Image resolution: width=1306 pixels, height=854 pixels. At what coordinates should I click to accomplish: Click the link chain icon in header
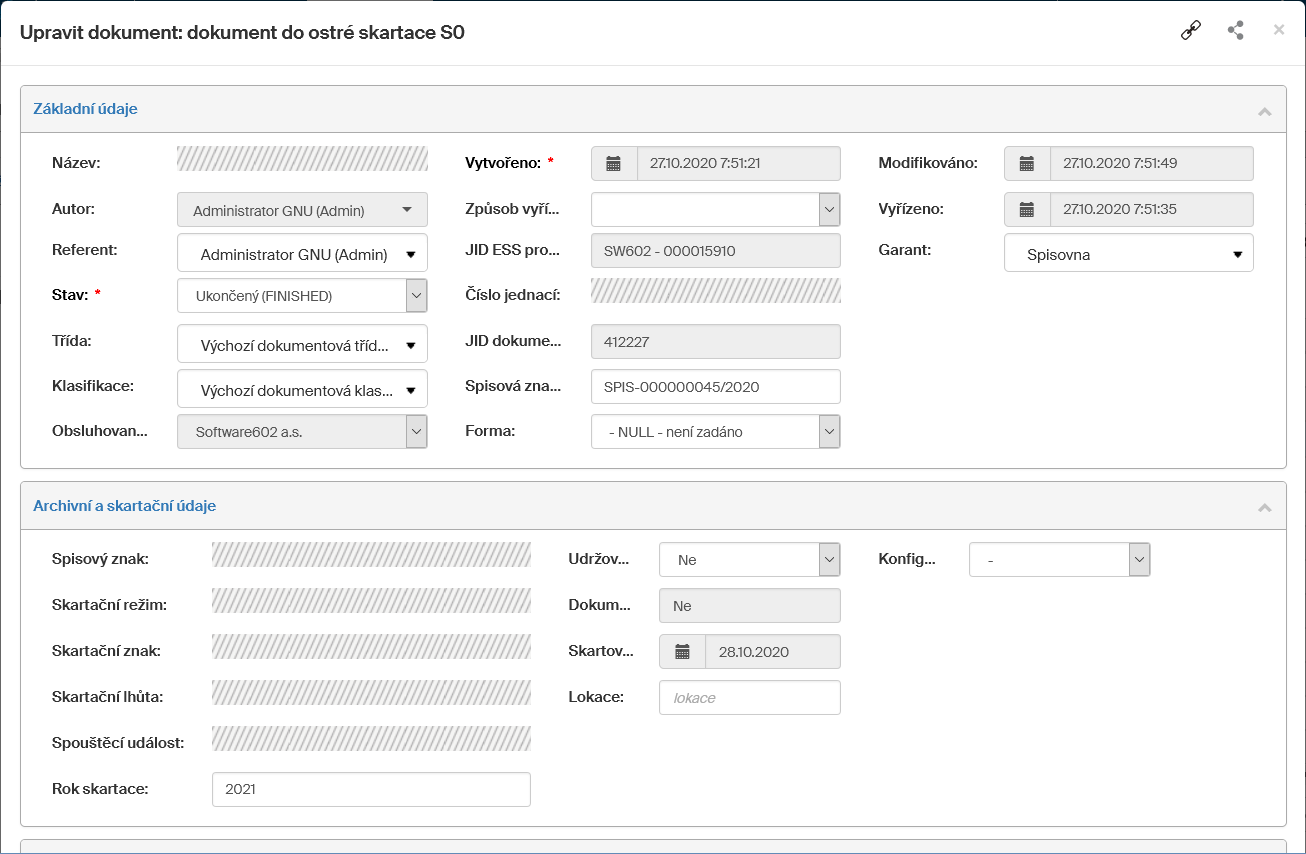1190,30
